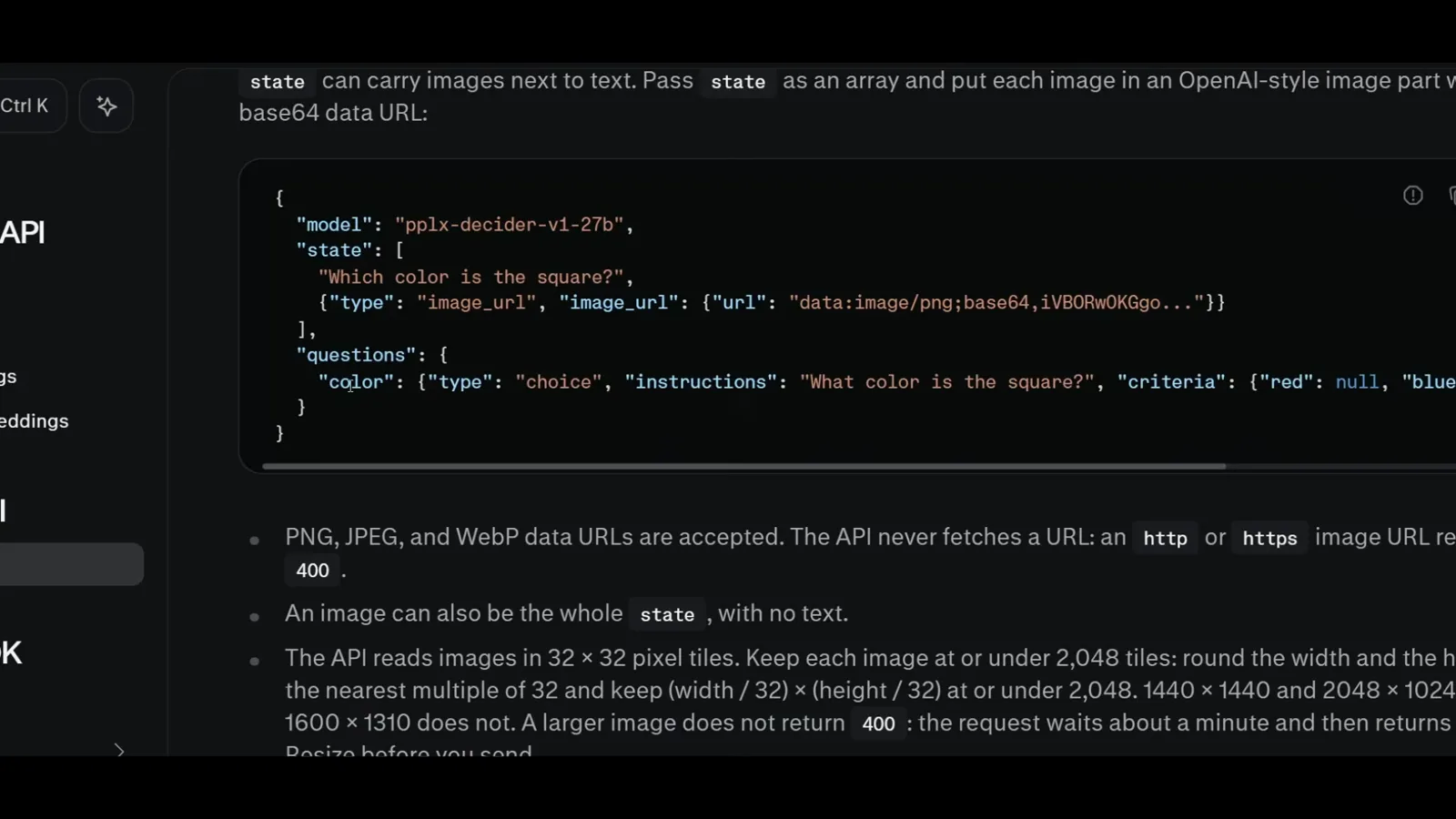
Task: Click the "color" key in the code
Action: [356, 382]
